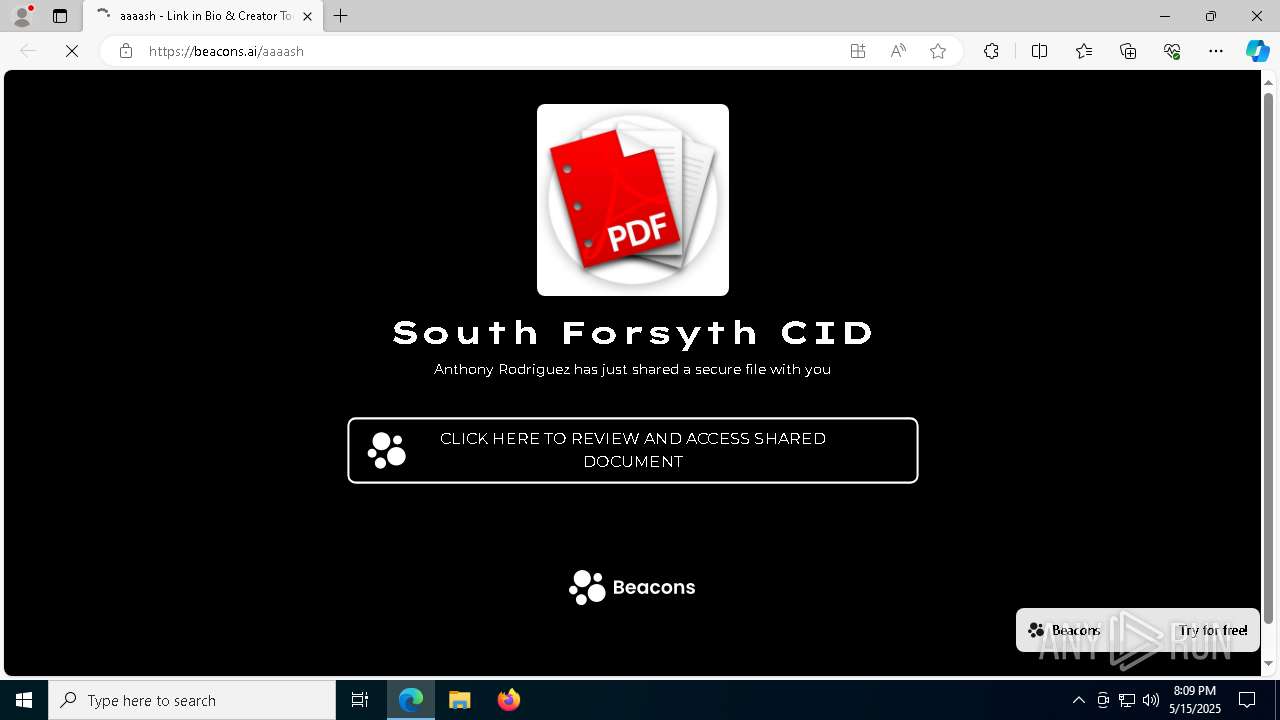
Task: Click the PDF document image
Action: click(x=633, y=200)
